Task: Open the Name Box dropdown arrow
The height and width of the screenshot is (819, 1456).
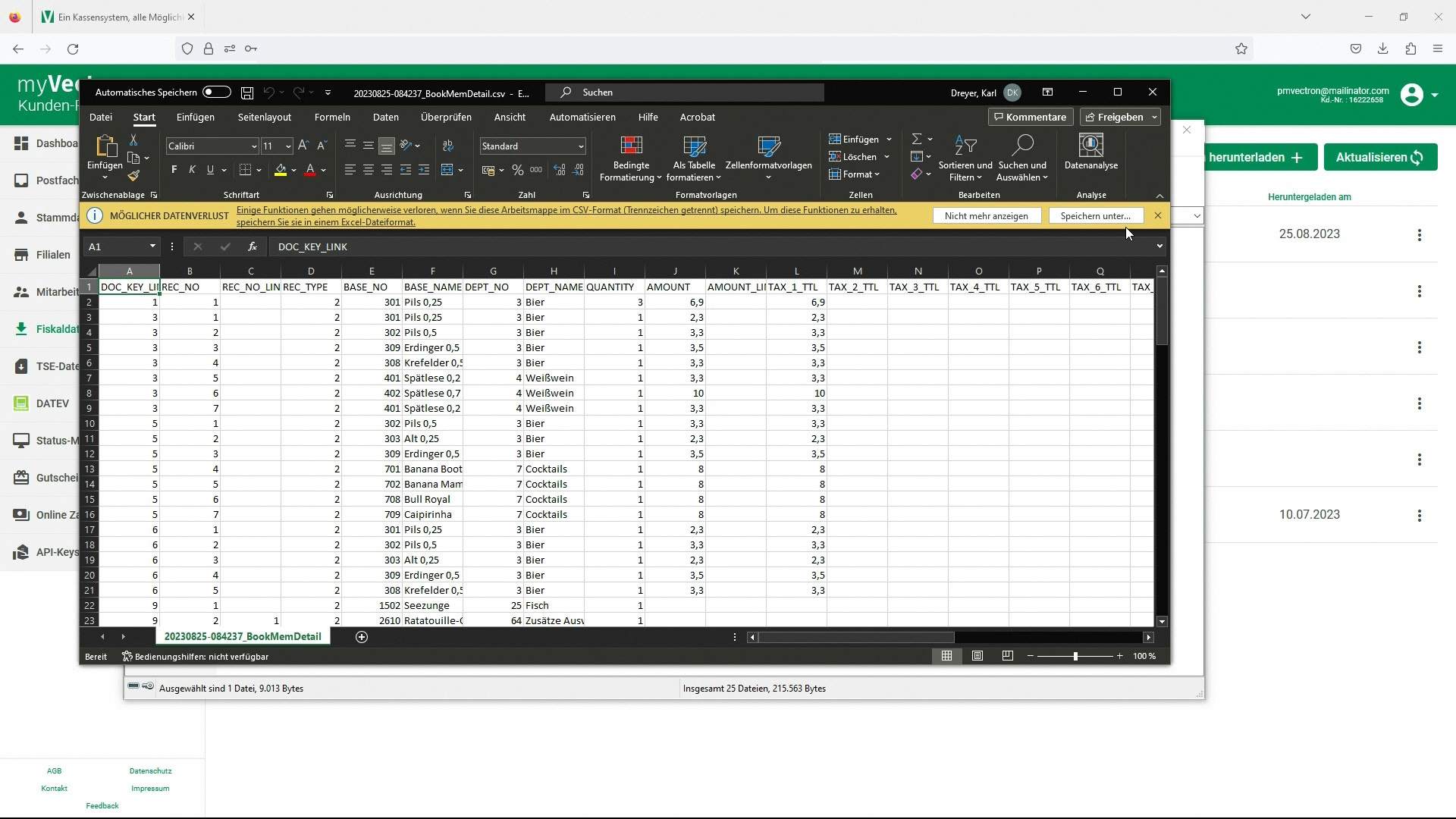Action: point(152,246)
